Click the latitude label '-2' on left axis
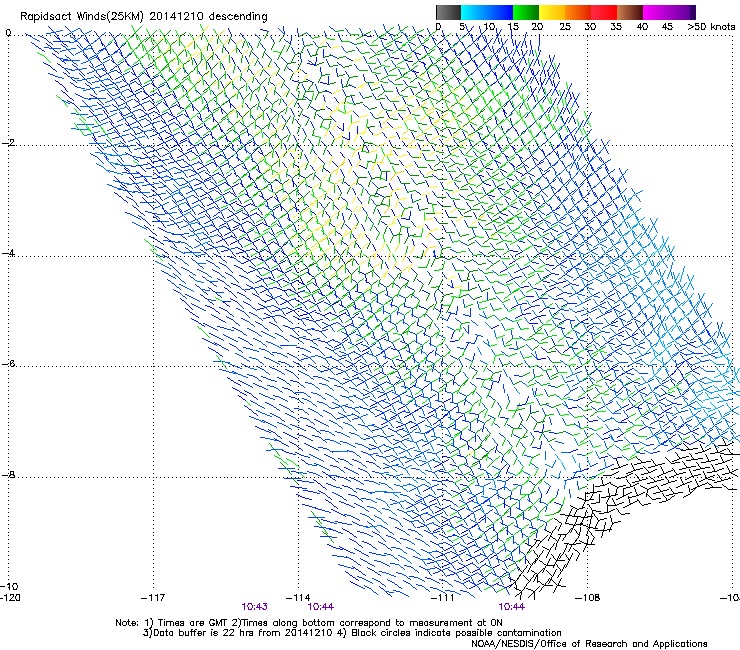 click(x=8, y=143)
